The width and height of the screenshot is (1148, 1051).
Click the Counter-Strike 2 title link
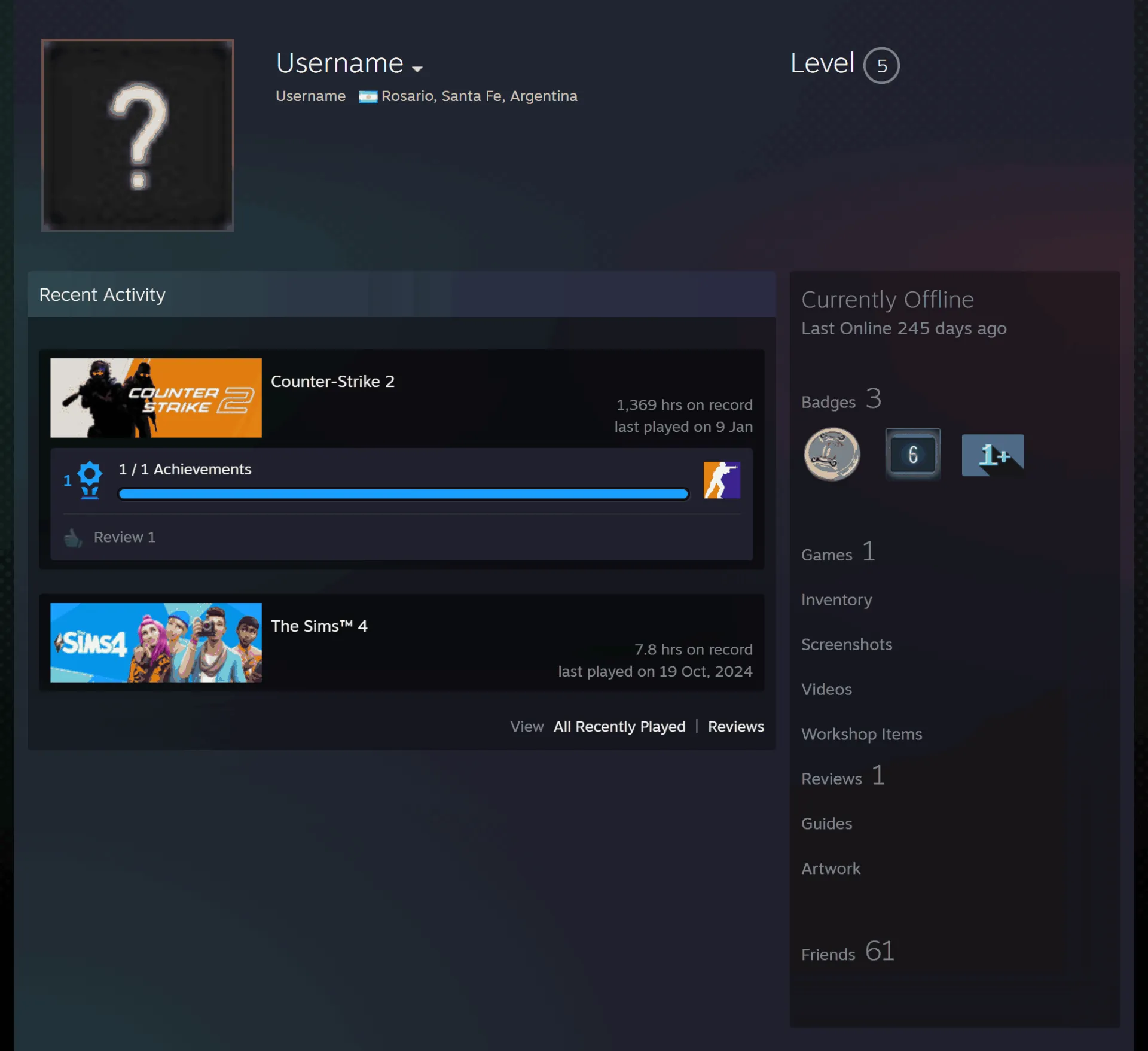[x=332, y=382]
